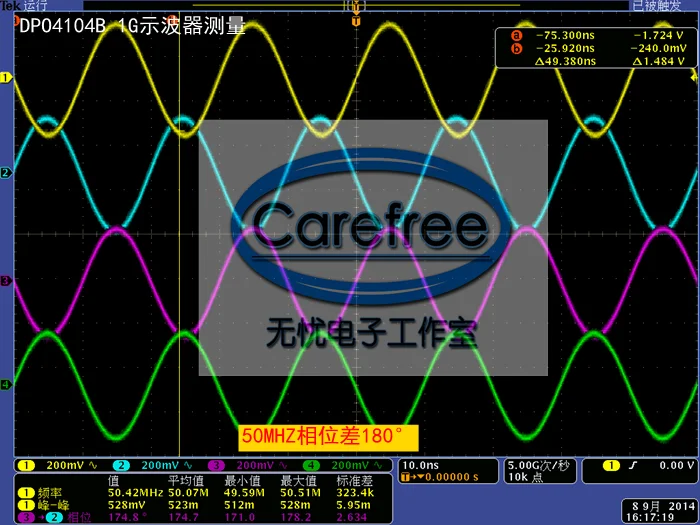Click the trigger source channel 1 badge
Screen dimensions: 700x525
[611, 466]
